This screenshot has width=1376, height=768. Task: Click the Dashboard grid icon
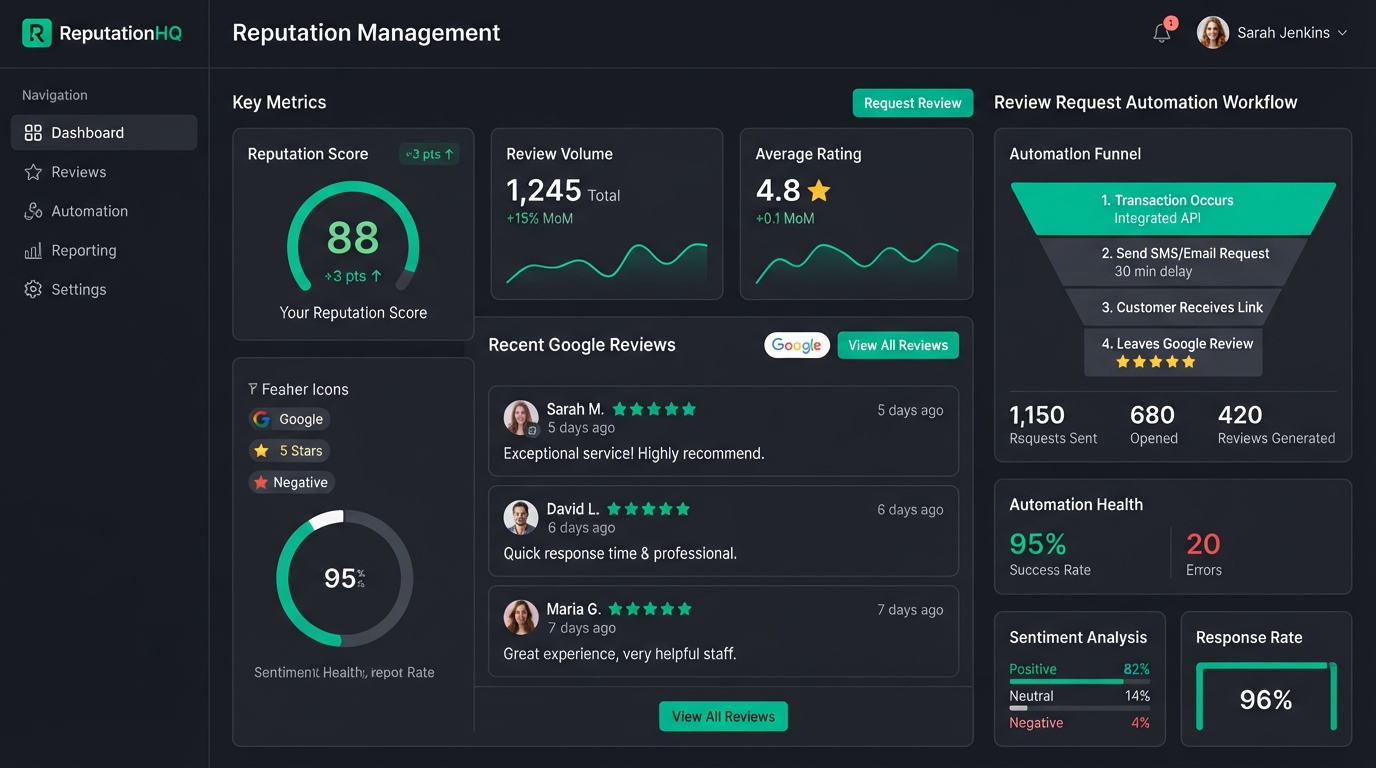pyautogui.click(x=33, y=133)
